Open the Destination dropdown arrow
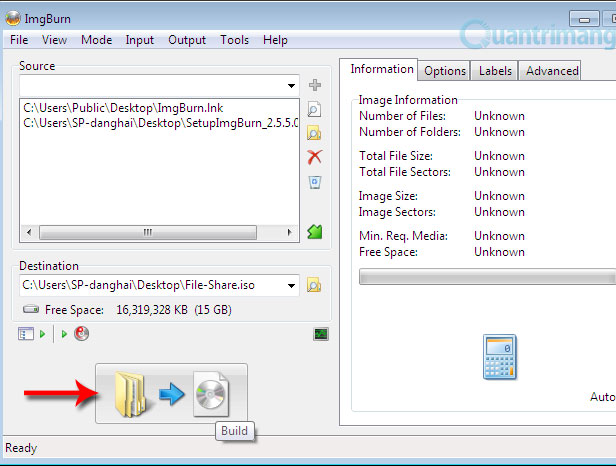This screenshot has height=466, width=616. point(291,286)
